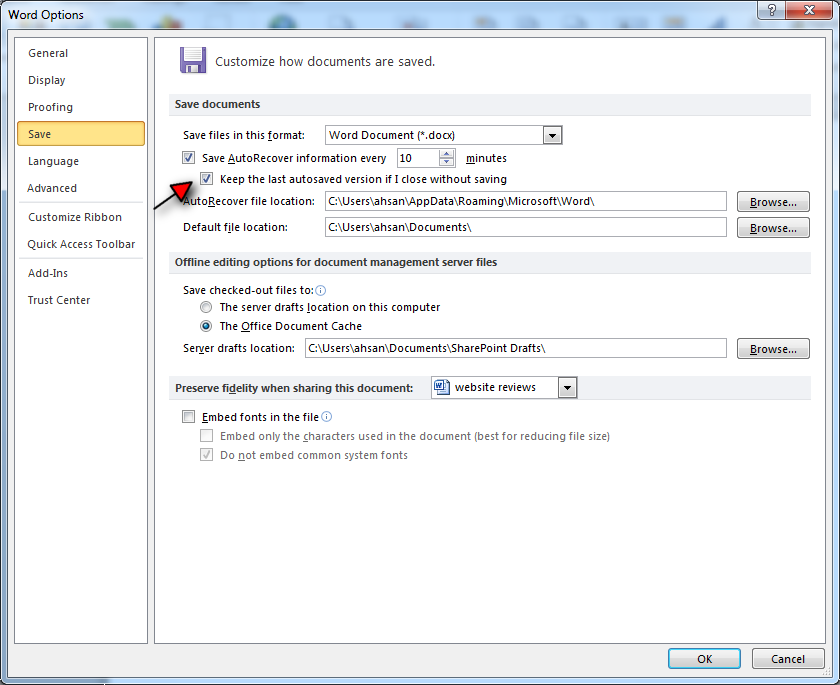The height and width of the screenshot is (685, 840).
Task: Uncheck Keep the last autosaved version checkbox
Action: [206, 178]
